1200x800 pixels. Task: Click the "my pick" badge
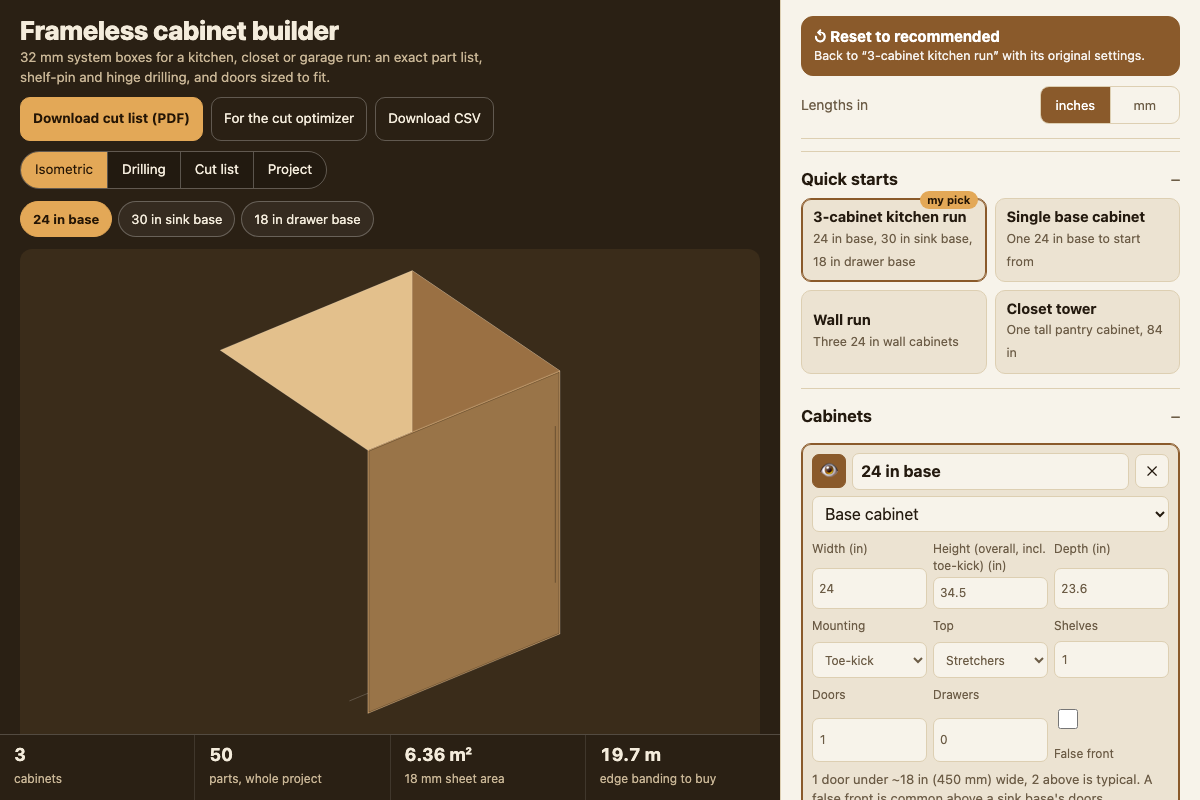click(x=949, y=200)
